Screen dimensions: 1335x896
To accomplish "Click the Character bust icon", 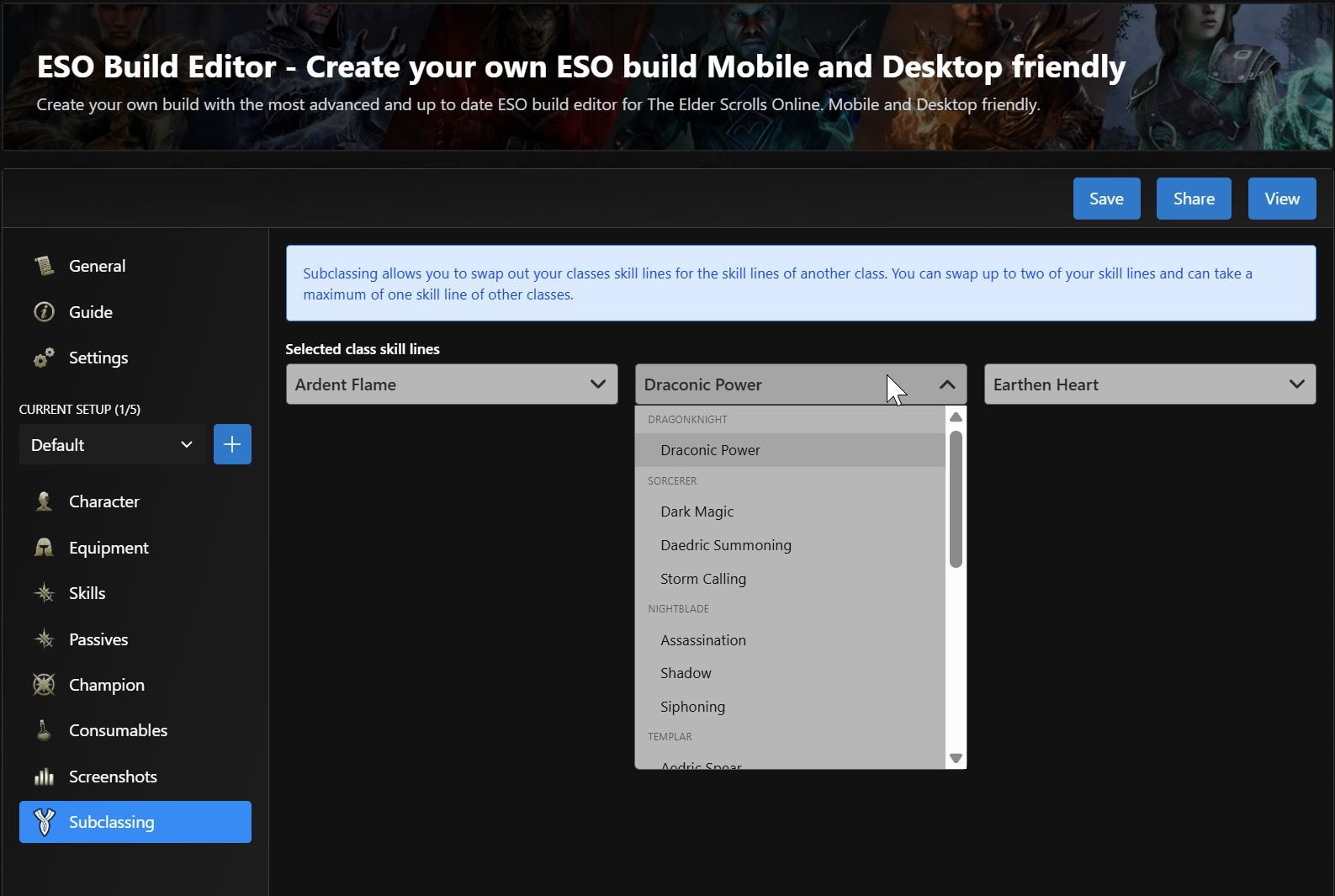I will coord(44,501).
